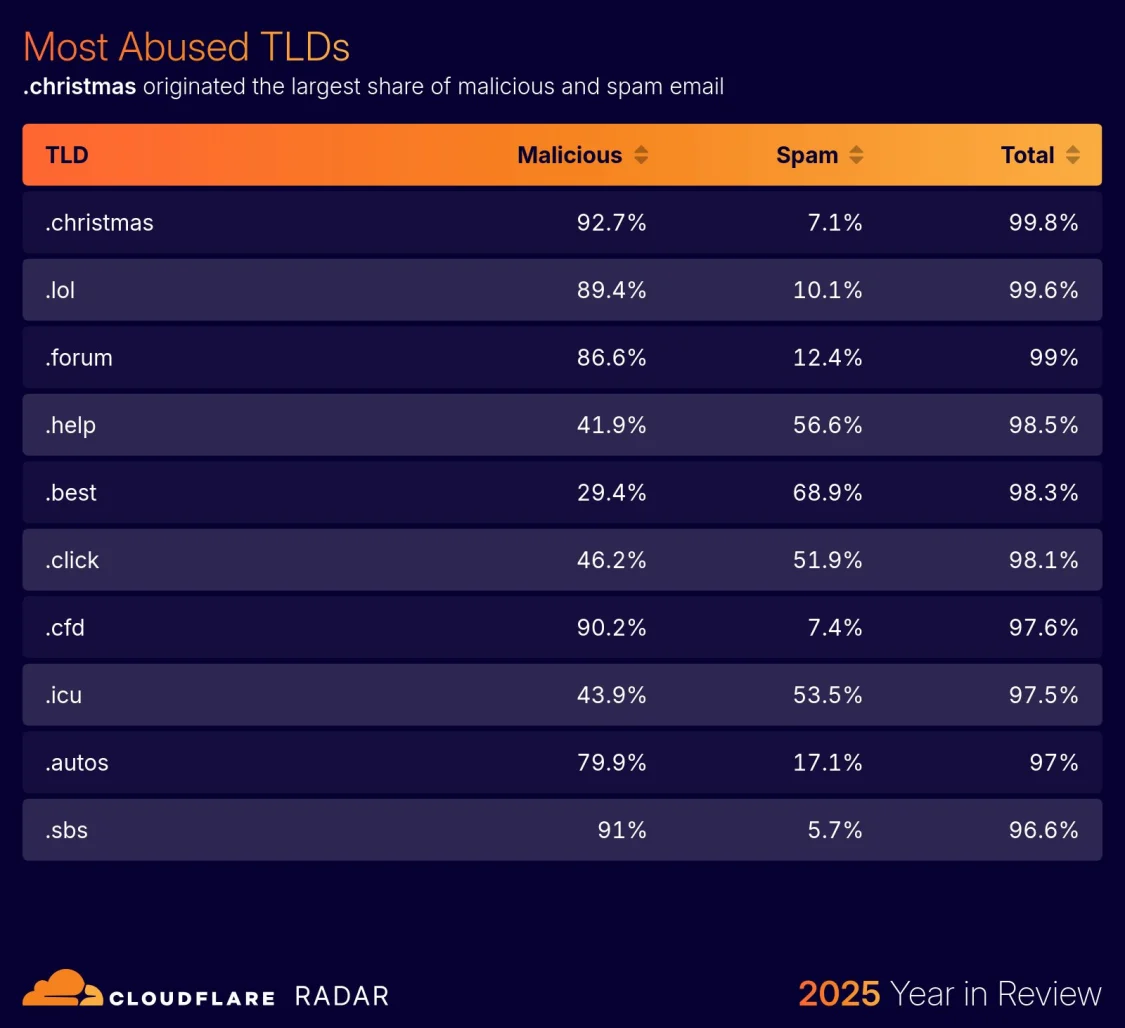Click the .best TLD entry

click(x=71, y=493)
